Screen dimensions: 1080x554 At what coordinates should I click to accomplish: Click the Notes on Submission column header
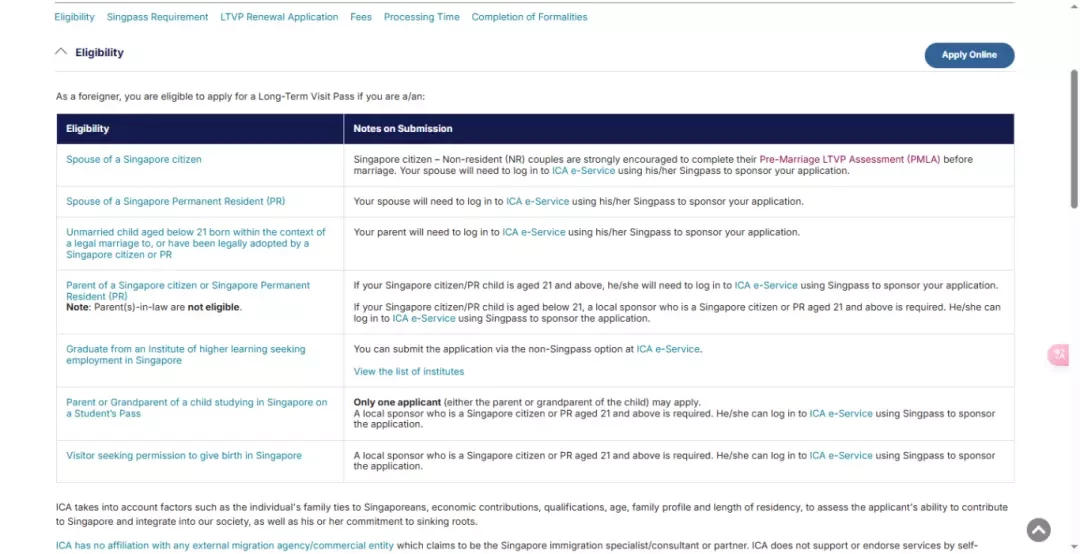678,129
